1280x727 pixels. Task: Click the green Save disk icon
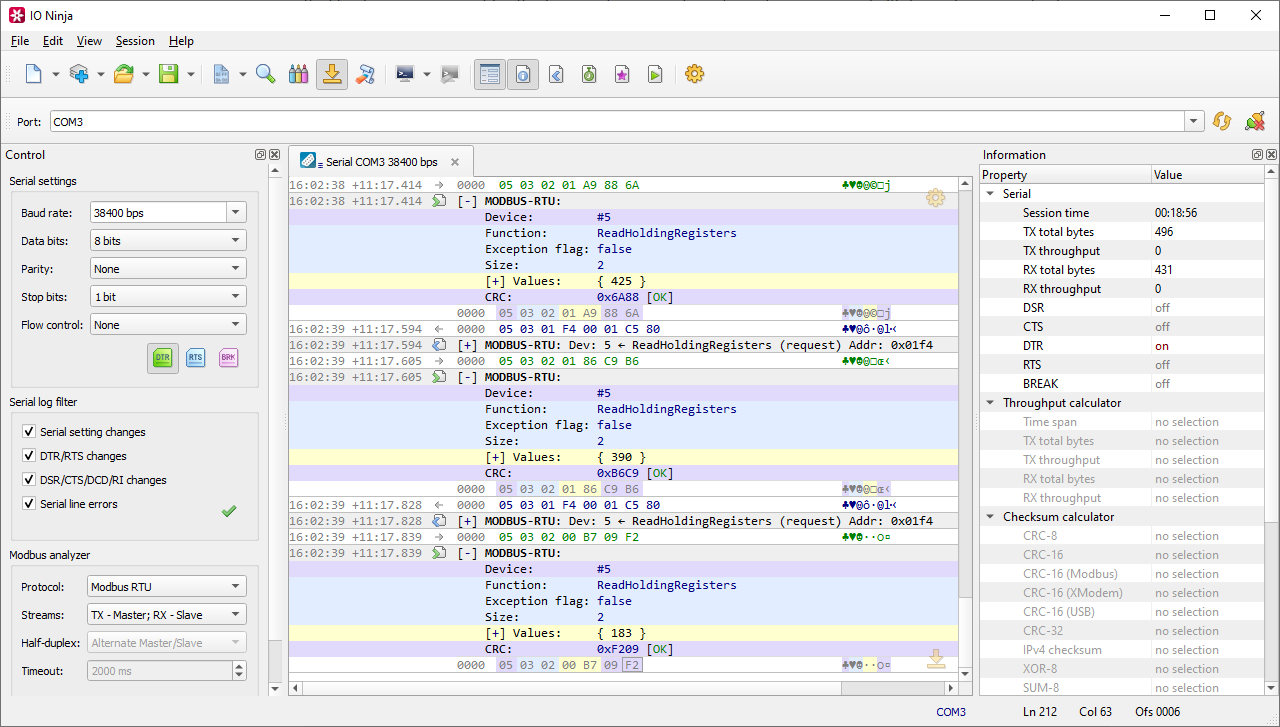pyautogui.click(x=168, y=74)
